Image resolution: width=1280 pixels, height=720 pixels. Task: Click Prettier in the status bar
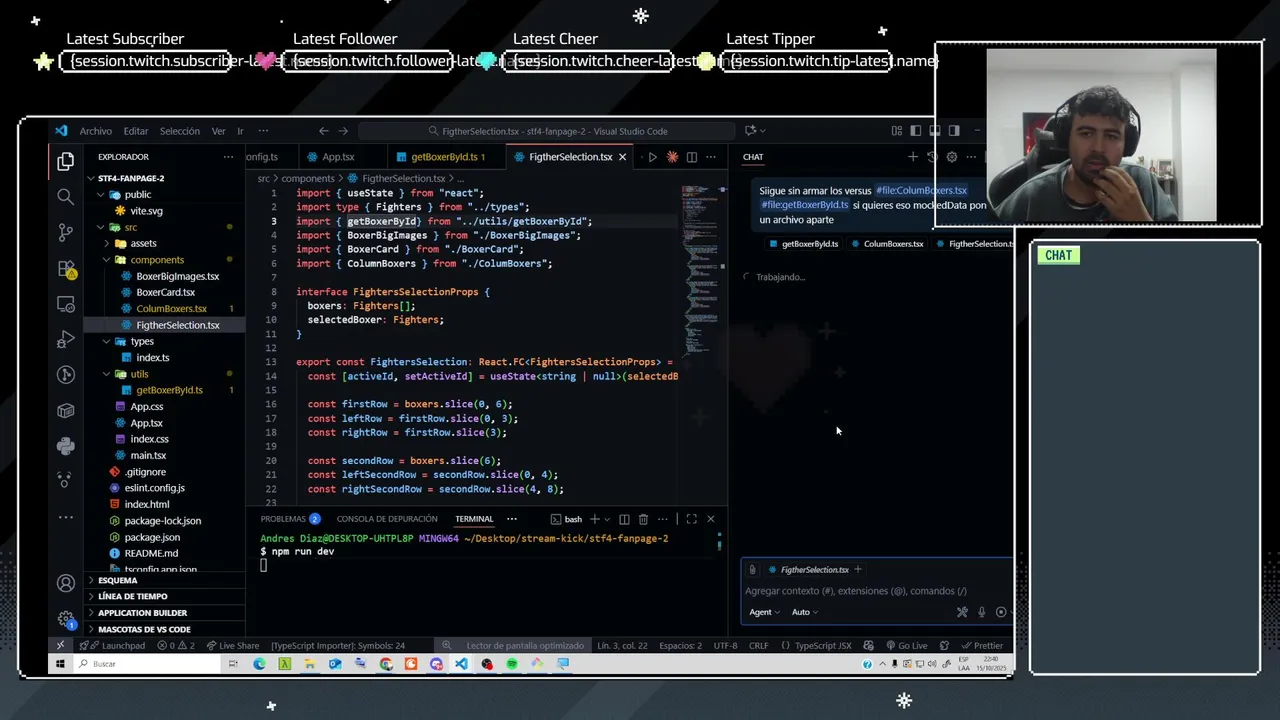click(x=982, y=646)
